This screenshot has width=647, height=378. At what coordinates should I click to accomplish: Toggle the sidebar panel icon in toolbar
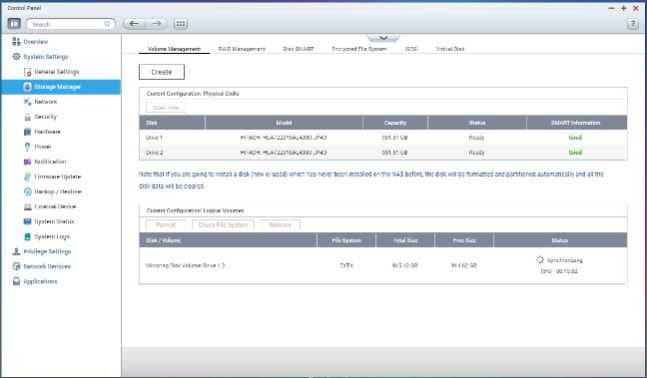pos(14,24)
